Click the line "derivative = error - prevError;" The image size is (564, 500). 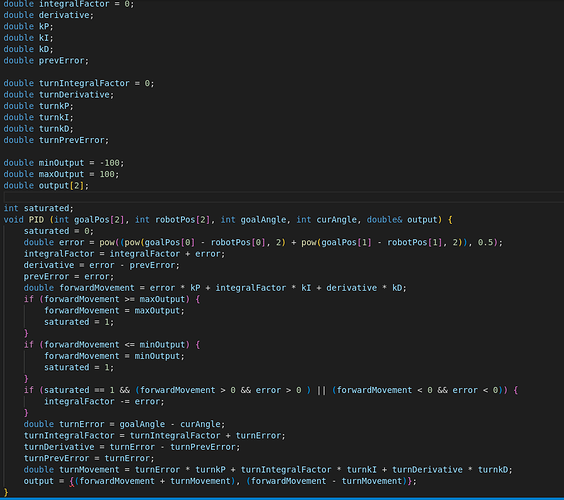point(101,265)
